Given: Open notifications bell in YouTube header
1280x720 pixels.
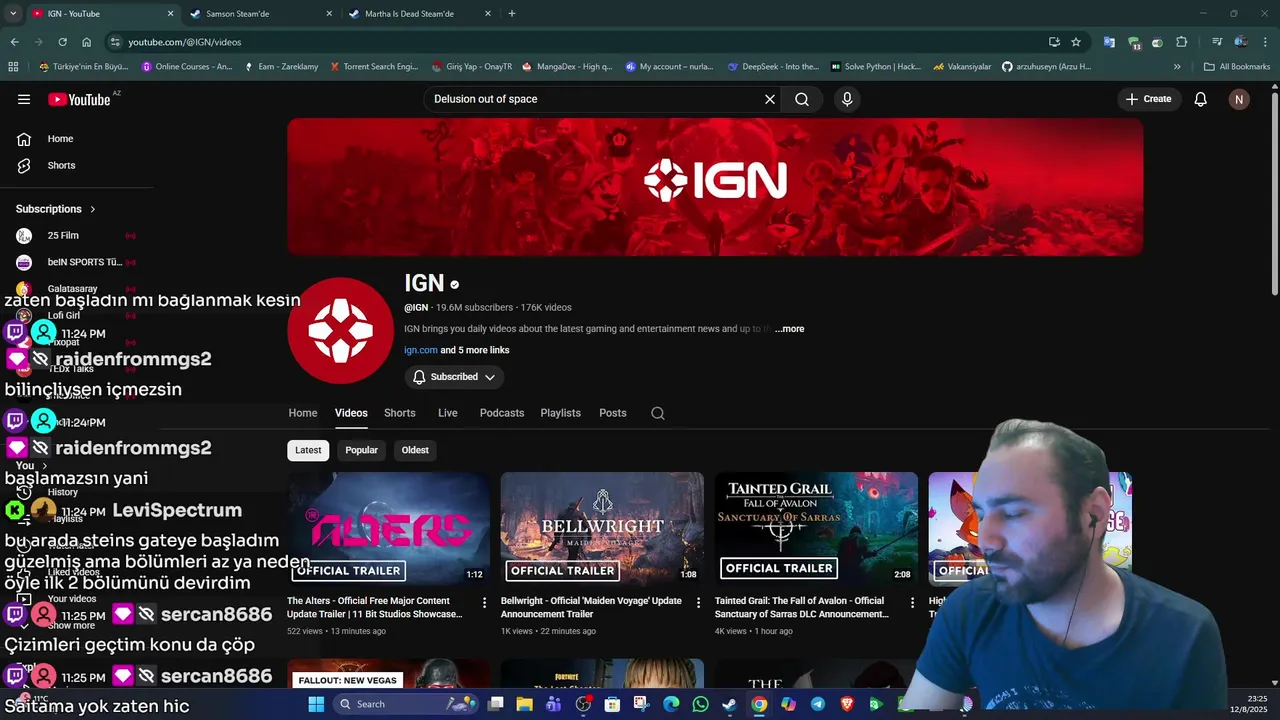Looking at the screenshot, I should click(x=1201, y=99).
